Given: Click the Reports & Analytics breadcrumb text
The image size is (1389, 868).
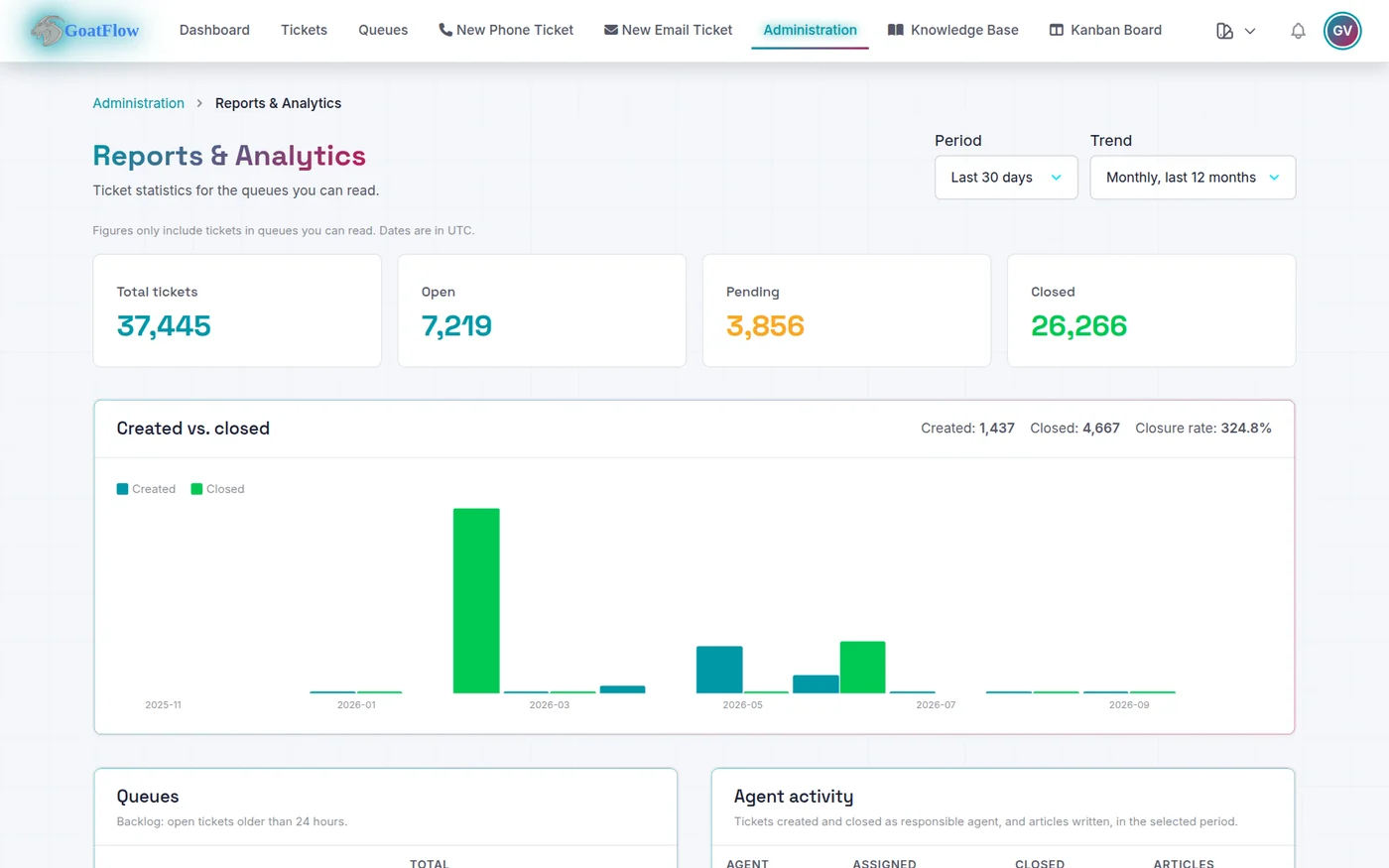Looking at the screenshot, I should pyautogui.click(x=278, y=103).
